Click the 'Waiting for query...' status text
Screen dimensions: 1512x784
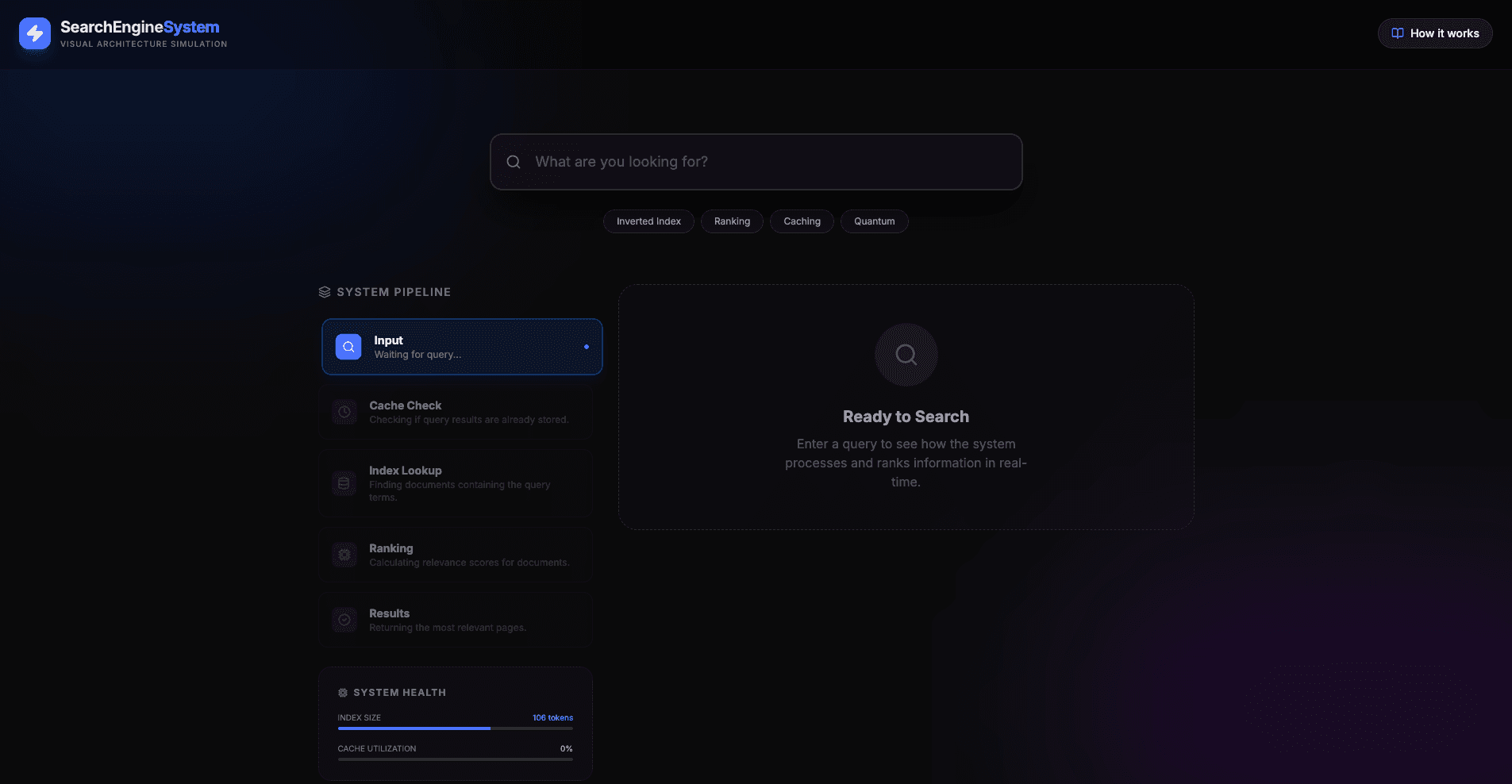pos(417,355)
